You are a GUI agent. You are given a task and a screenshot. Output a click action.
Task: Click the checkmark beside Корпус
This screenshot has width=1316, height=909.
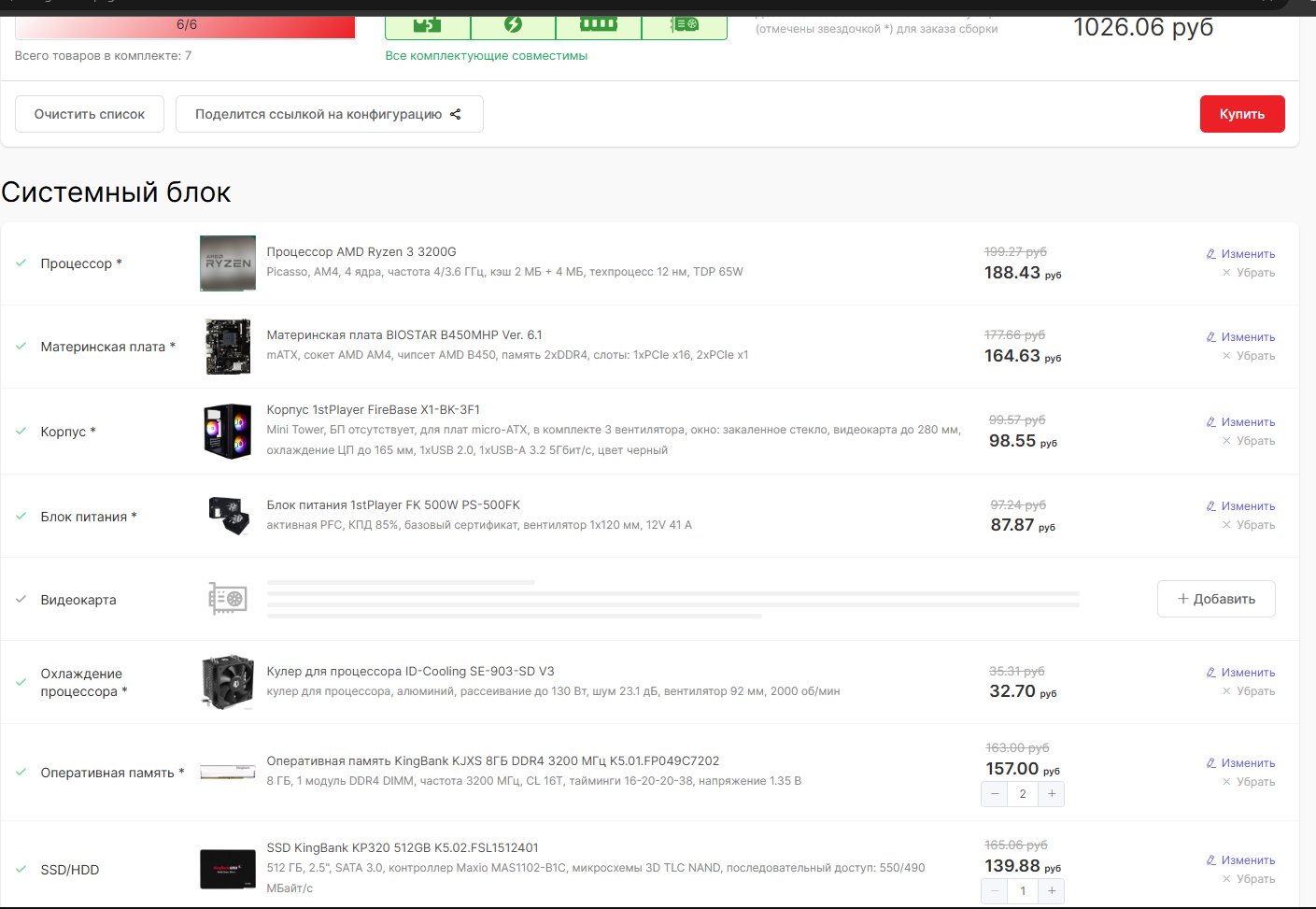tap(21, 432)
